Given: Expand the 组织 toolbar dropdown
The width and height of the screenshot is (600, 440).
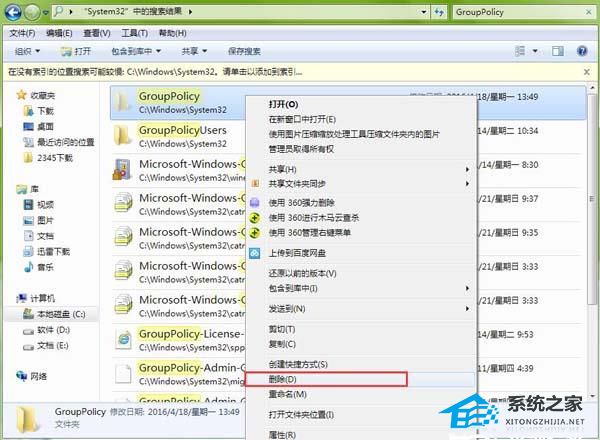Looking at the screenshot, I should click(x=27, y=51).
